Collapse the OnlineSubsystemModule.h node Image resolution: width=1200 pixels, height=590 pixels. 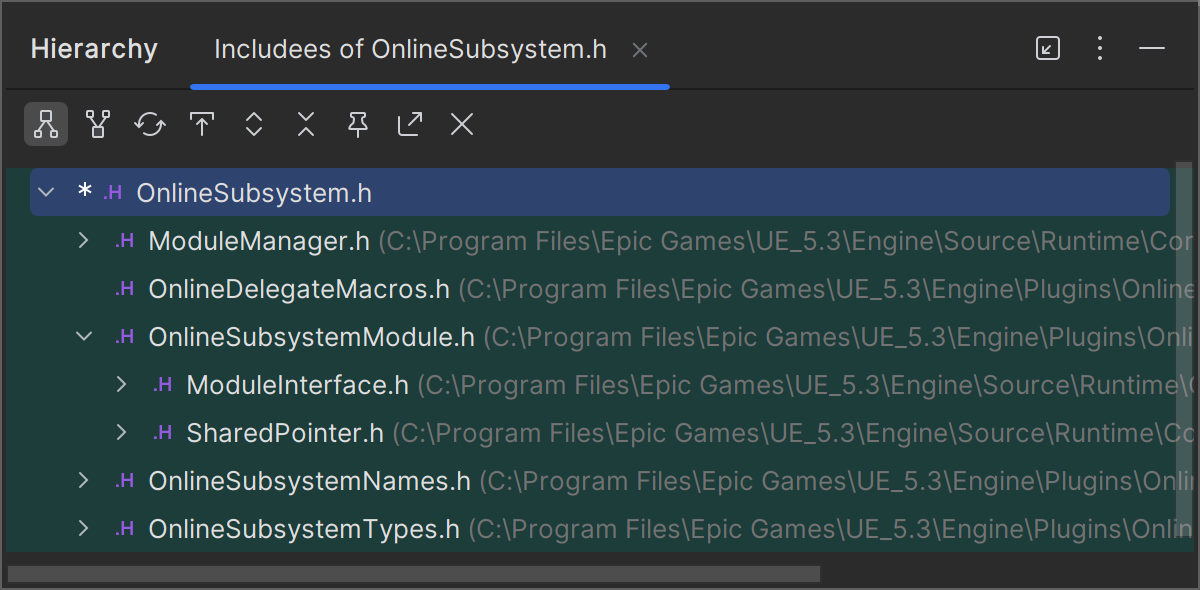pos(84,336)
